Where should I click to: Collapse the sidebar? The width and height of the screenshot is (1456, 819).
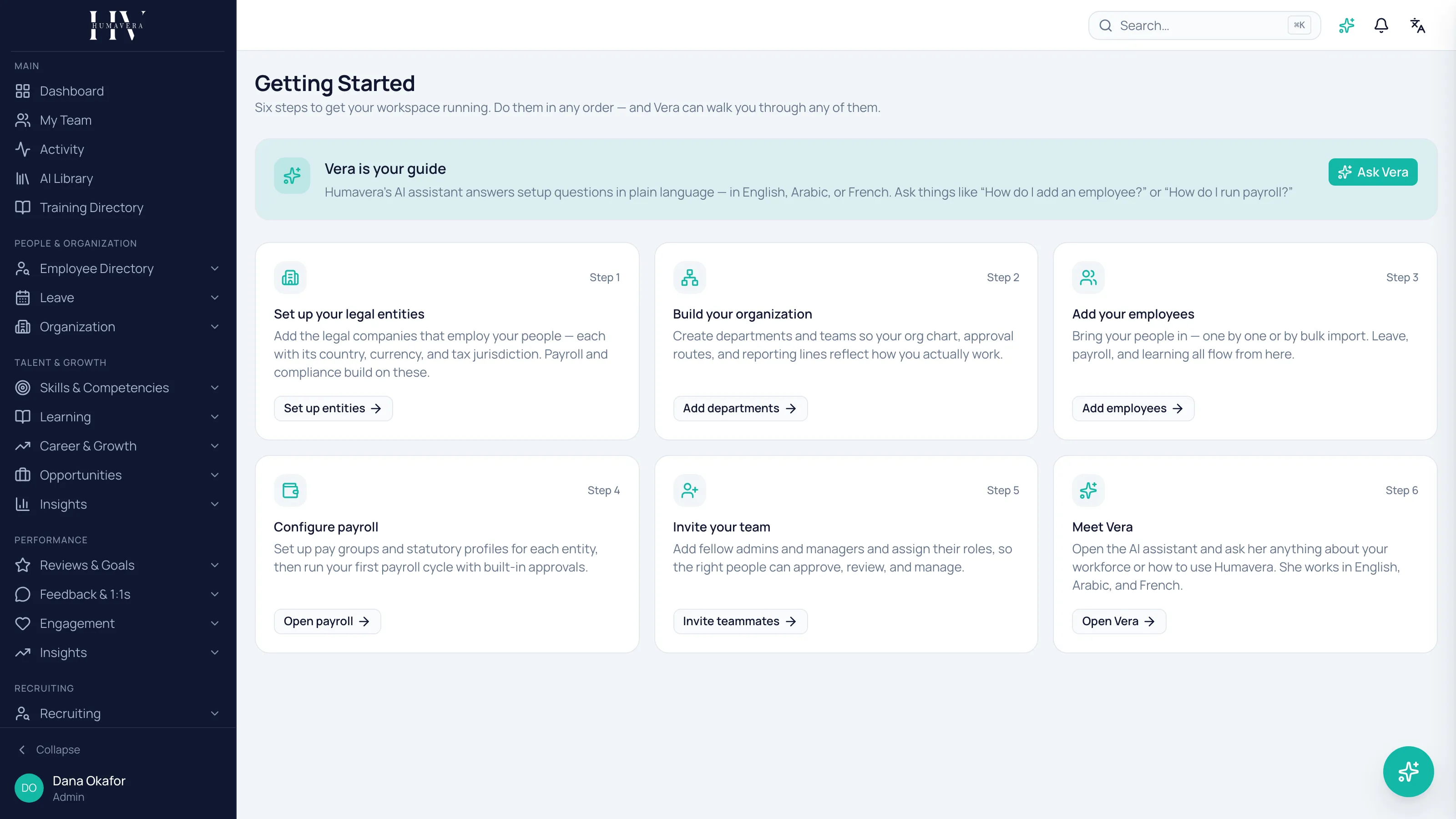tap(50, 749)
